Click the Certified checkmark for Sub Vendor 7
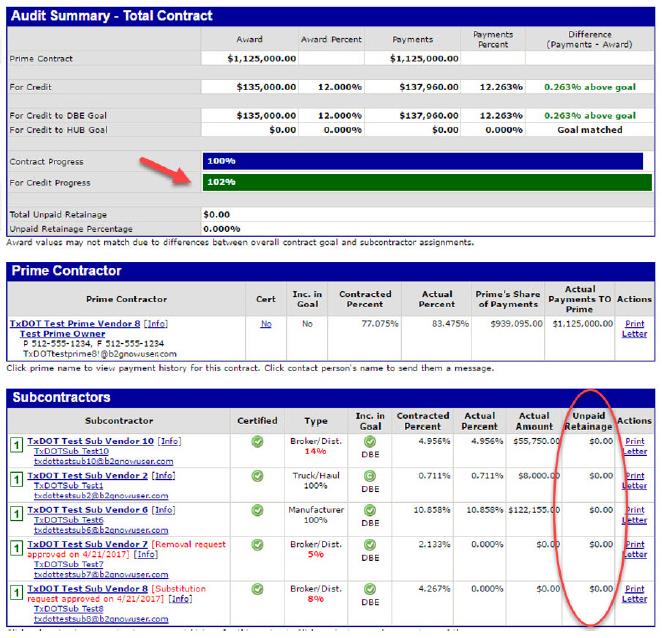662x638 pixels. (x=258, y=545)
